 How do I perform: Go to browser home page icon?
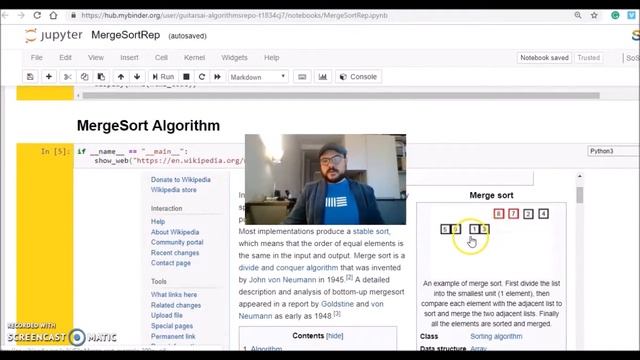(53, 16)
